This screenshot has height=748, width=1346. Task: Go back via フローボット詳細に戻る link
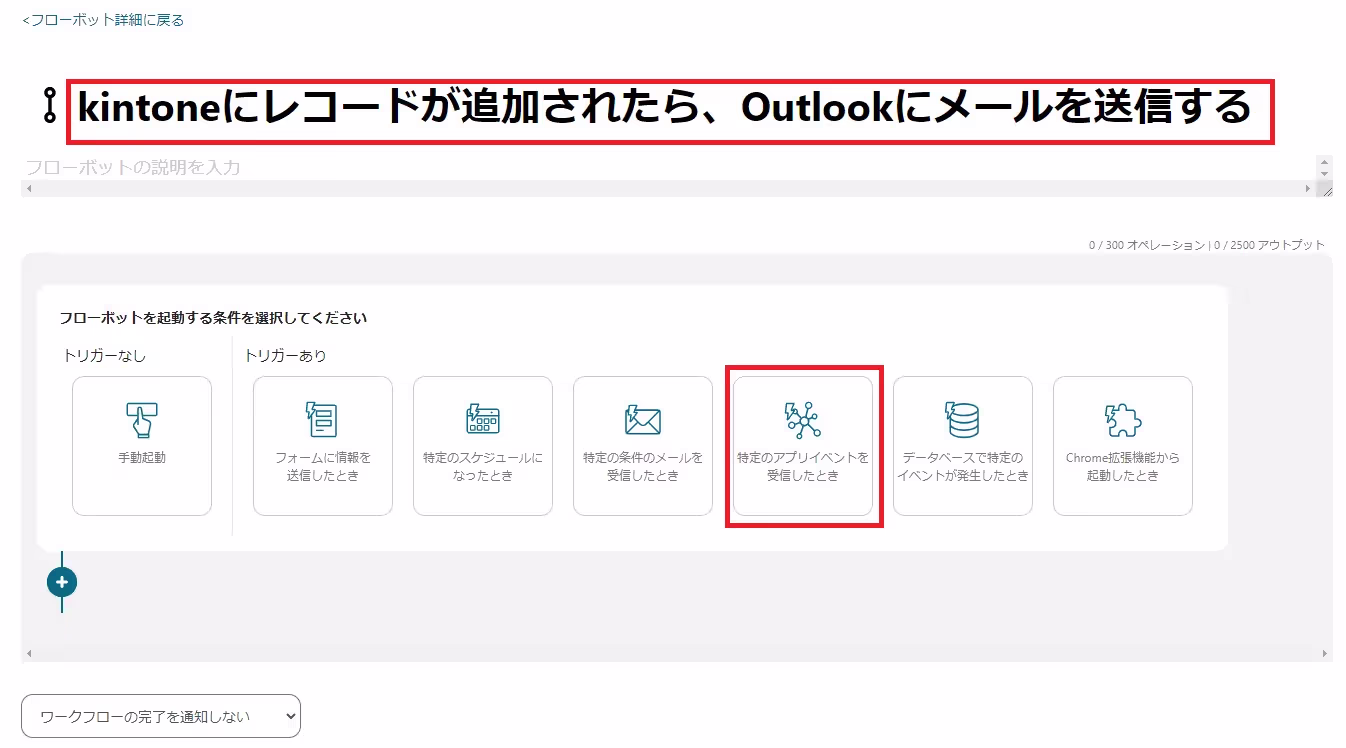(103, 20)
